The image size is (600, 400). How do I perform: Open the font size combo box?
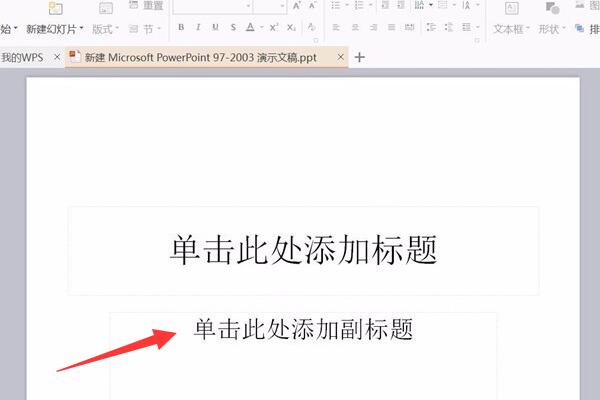(270, 6)
